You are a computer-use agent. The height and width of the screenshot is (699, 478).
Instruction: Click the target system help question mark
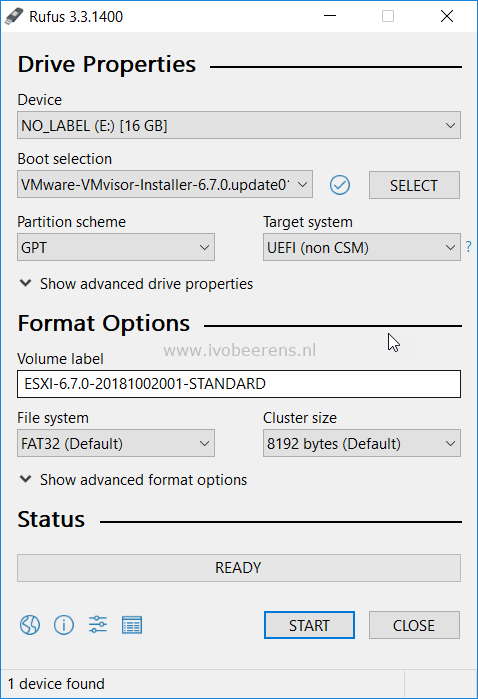tap(468, 247)
